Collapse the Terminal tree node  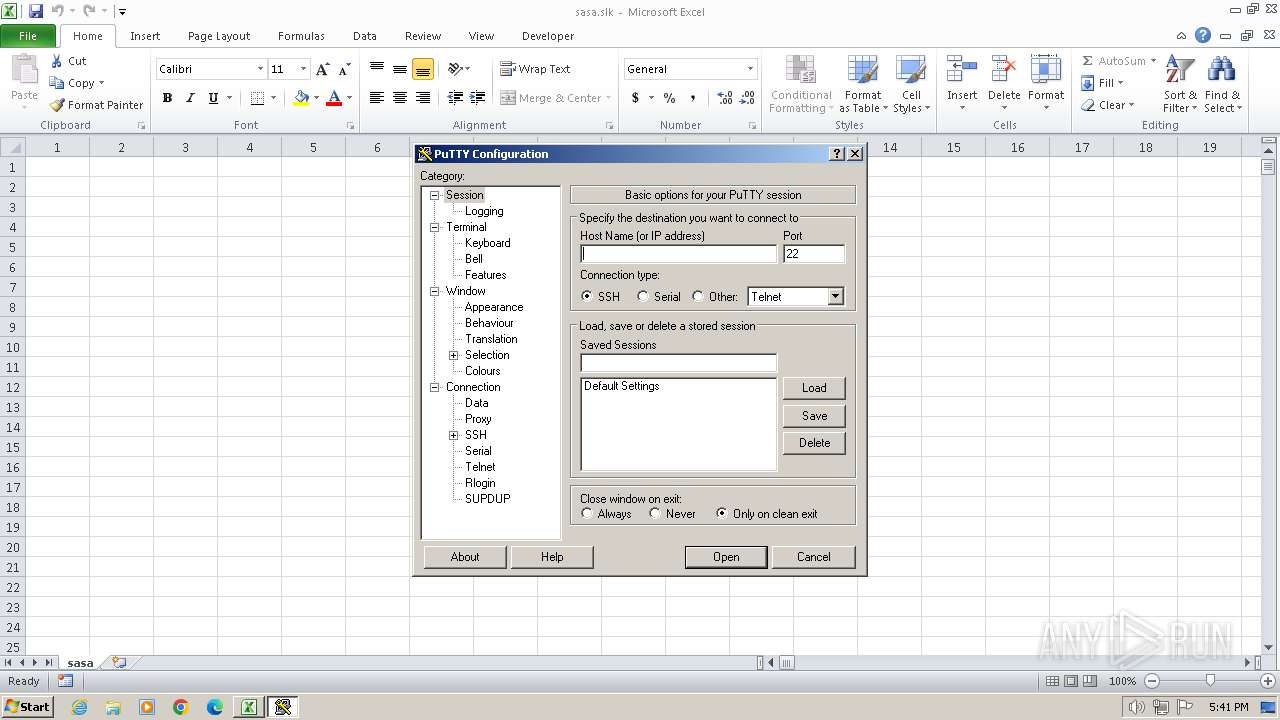[x=435, y=227]
